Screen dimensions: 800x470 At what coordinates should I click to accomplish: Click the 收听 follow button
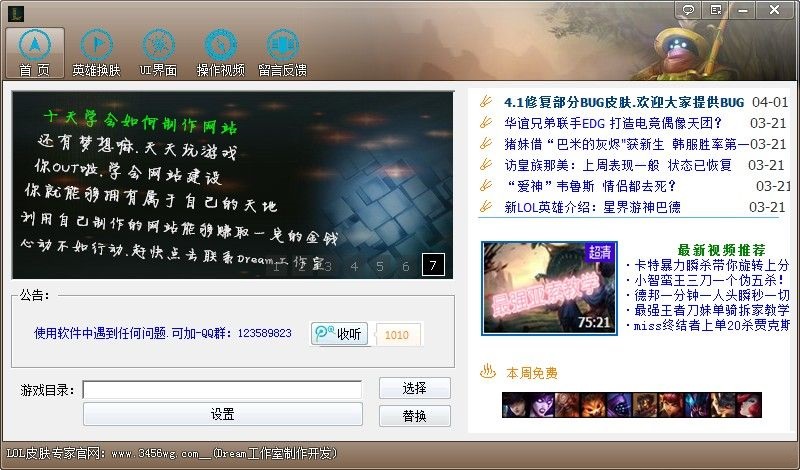coord(339,334)
